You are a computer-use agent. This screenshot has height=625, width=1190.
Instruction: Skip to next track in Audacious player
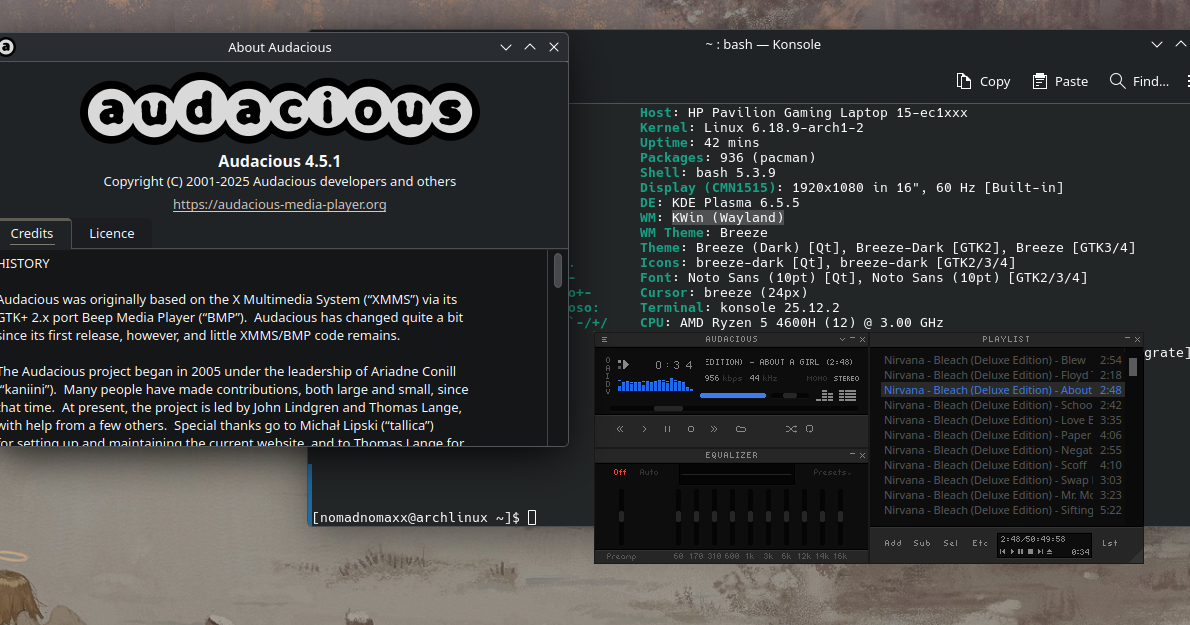click(714, 429)
